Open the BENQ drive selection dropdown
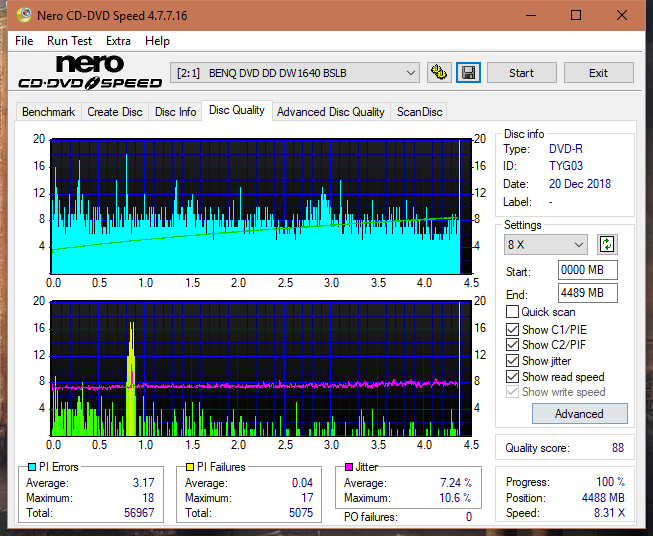The width and height of the screenshot is (653, 536). tap(294, 73)
